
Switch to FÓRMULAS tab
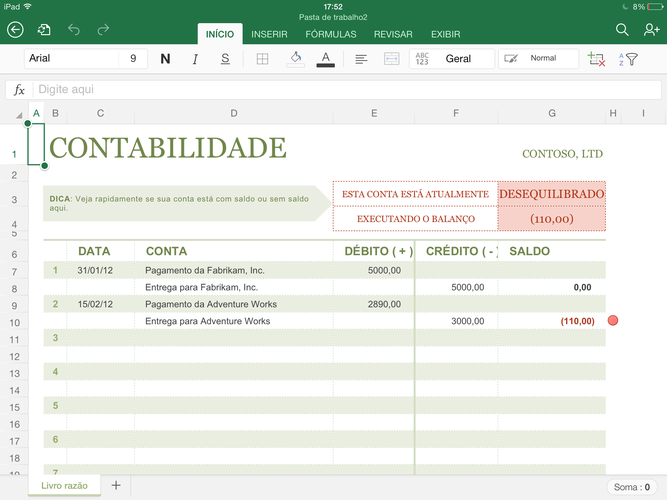(x=331, y=34)
